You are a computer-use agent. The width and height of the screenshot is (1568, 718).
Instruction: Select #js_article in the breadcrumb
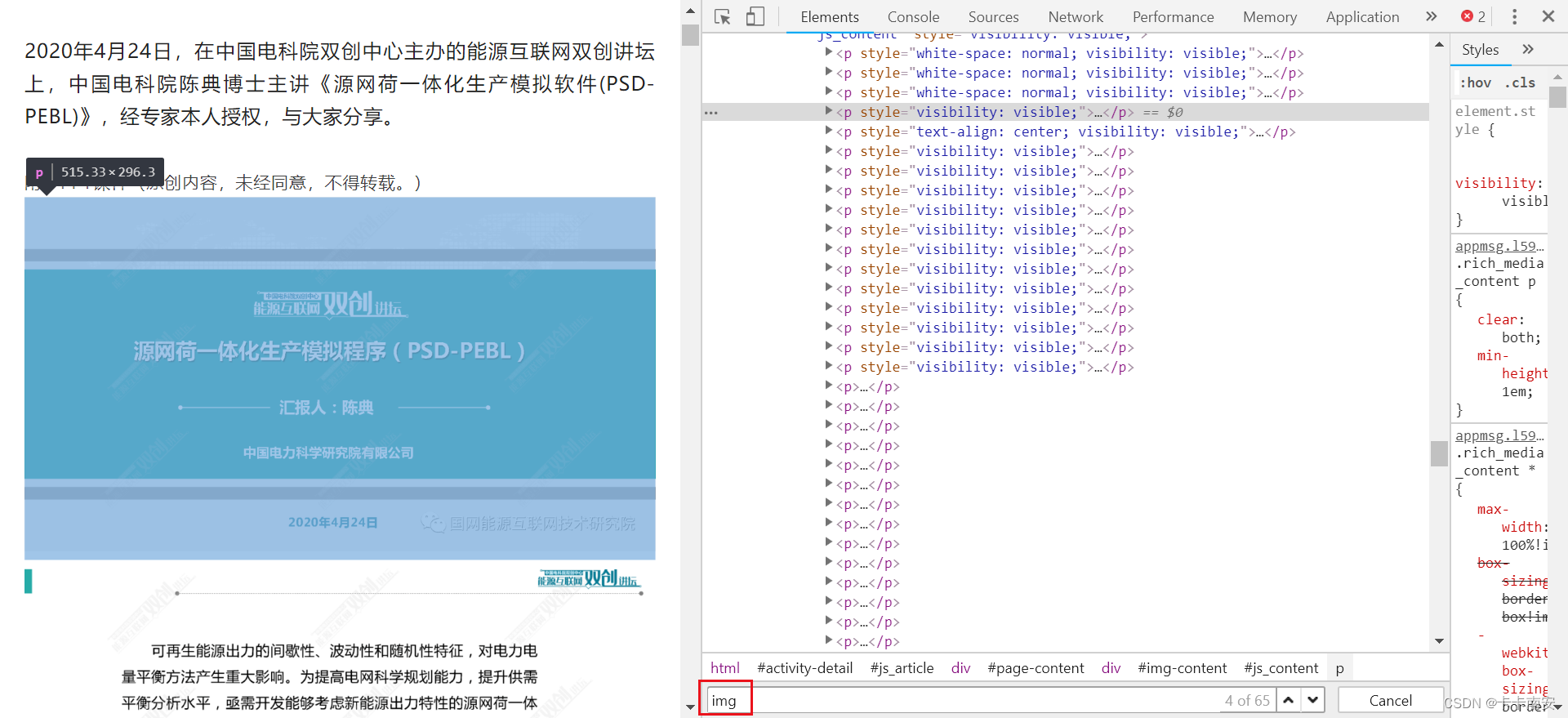pos(902,667)
